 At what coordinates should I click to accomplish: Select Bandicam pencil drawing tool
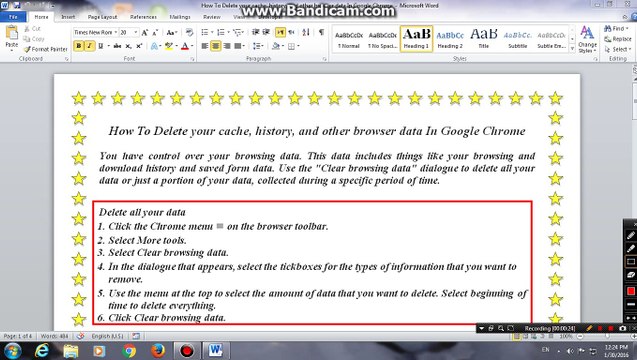coord(630,235)
